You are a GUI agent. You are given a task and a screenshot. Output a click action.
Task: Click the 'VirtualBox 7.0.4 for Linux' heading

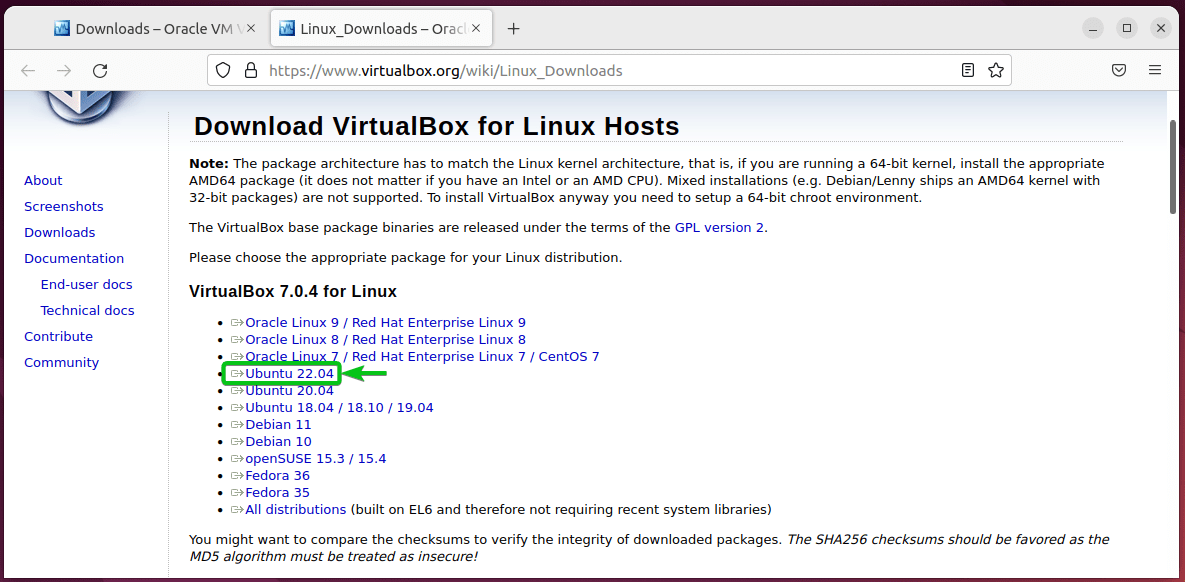[x=292, y=292]
